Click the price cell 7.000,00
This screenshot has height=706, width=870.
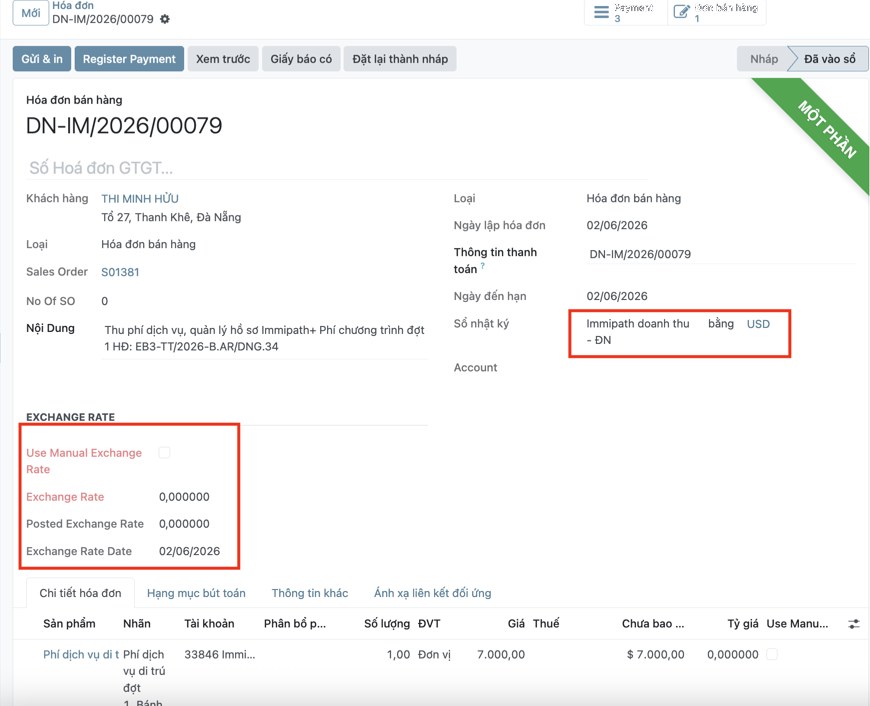(x=500, y=654)
